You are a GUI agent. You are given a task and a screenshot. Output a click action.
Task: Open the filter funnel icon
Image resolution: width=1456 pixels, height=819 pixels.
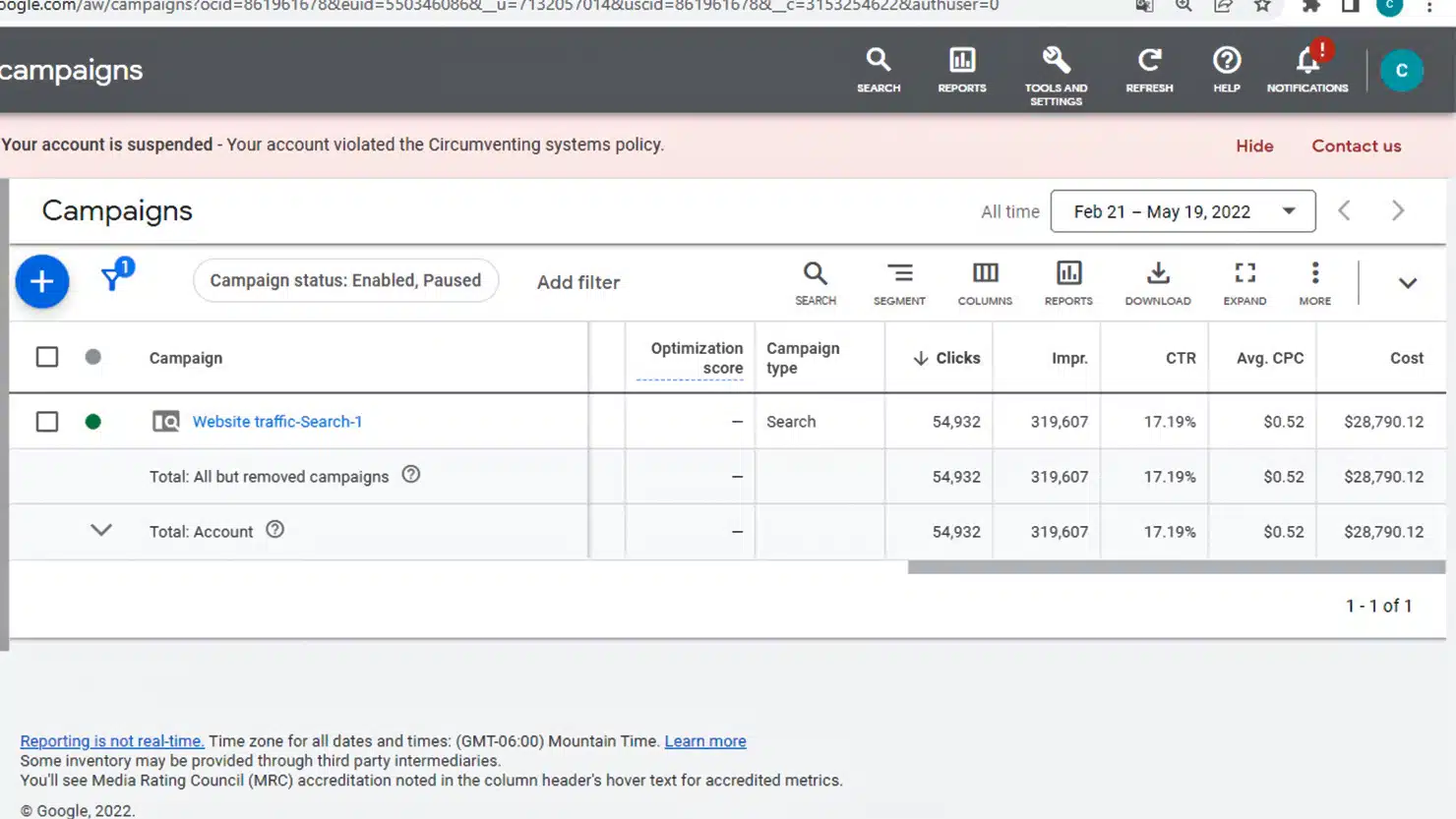point(116,276)
